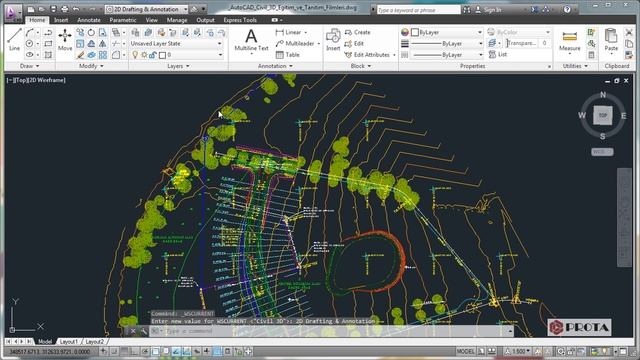
Task: Expand the Draw panel
Action: click(29, 66)
